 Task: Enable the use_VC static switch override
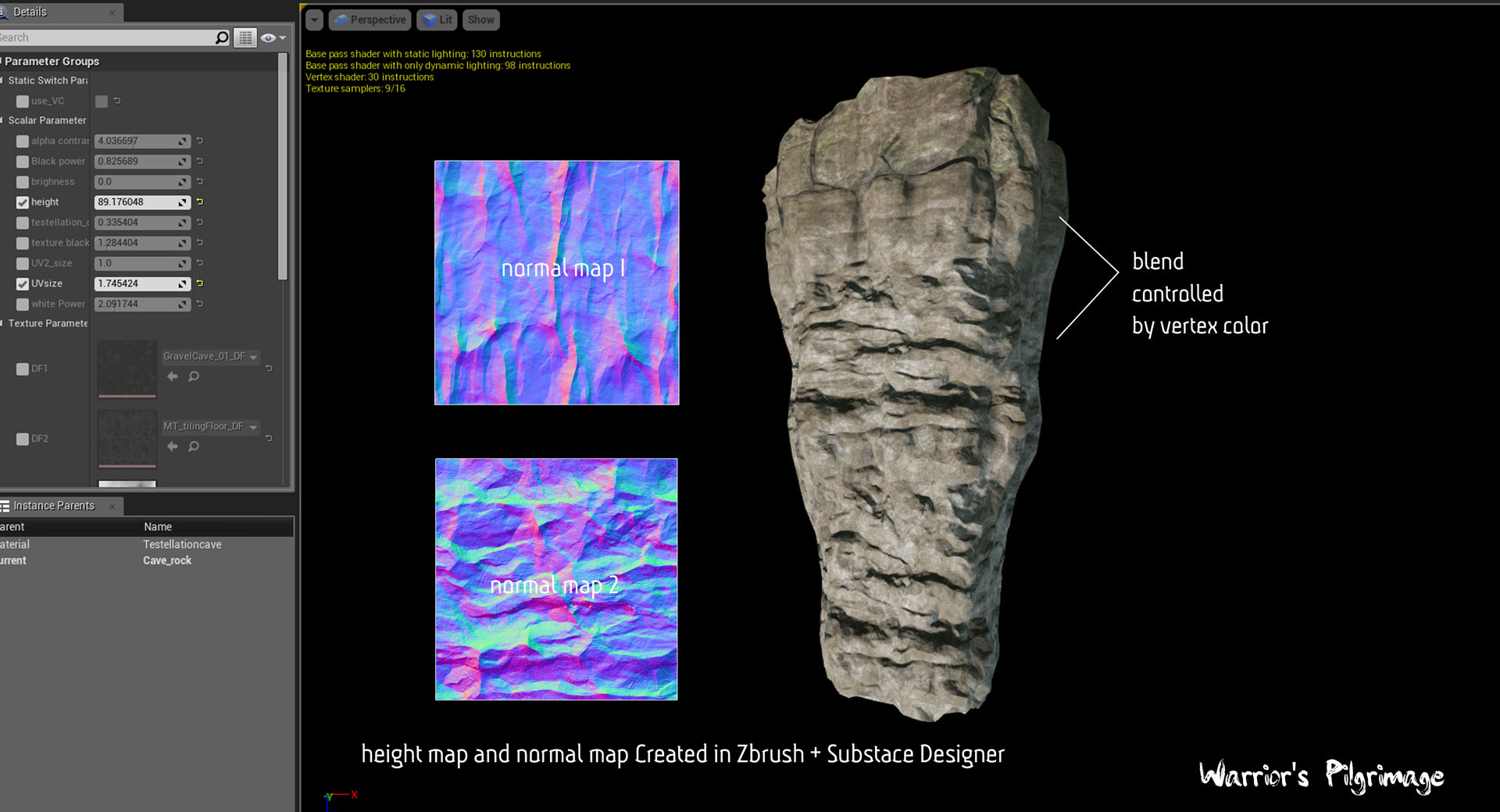(x=23, y=101)
